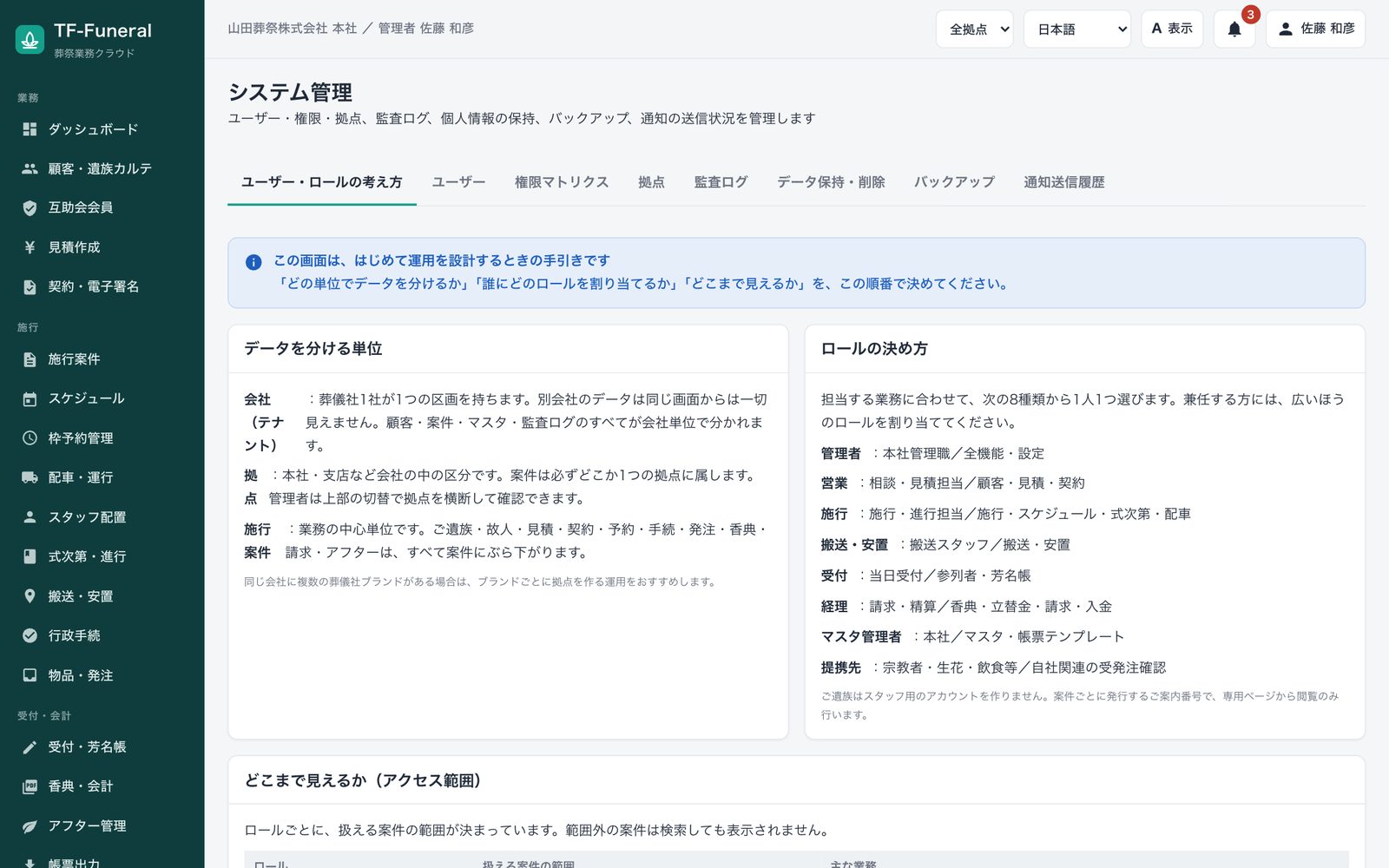Expand the 全拠点 location dropdown
1389x868 pixels.
pos(975,29)
